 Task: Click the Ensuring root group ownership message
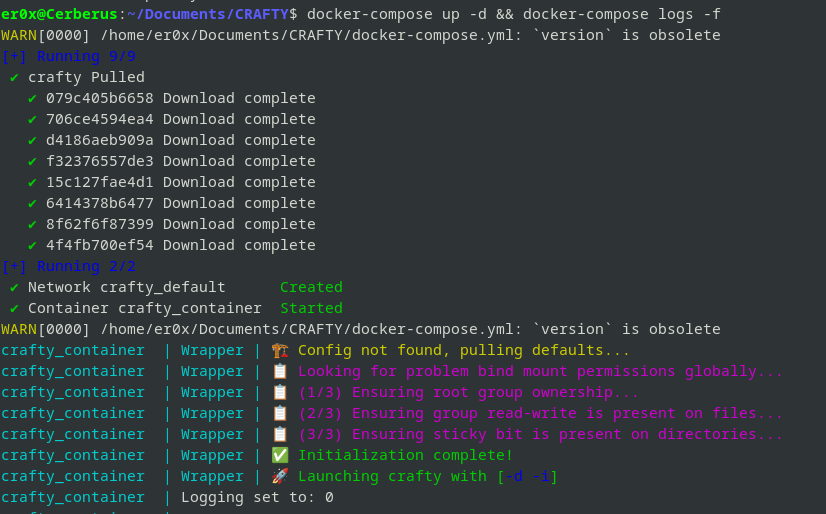(x=468, y=392)
